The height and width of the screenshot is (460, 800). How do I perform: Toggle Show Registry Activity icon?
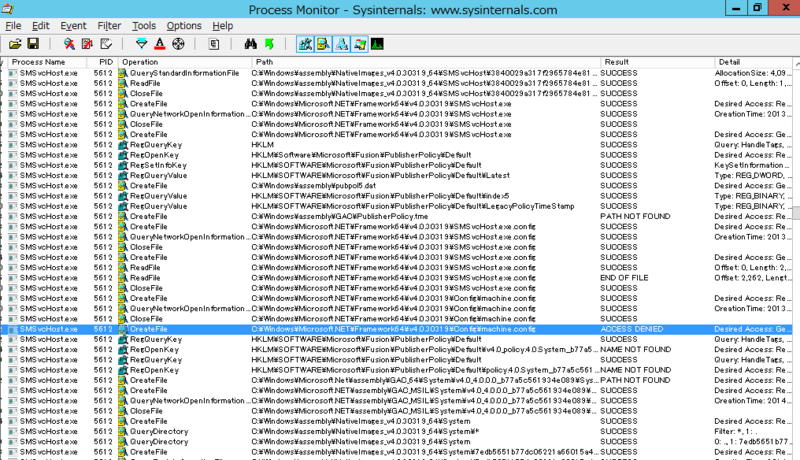[305, 44]
